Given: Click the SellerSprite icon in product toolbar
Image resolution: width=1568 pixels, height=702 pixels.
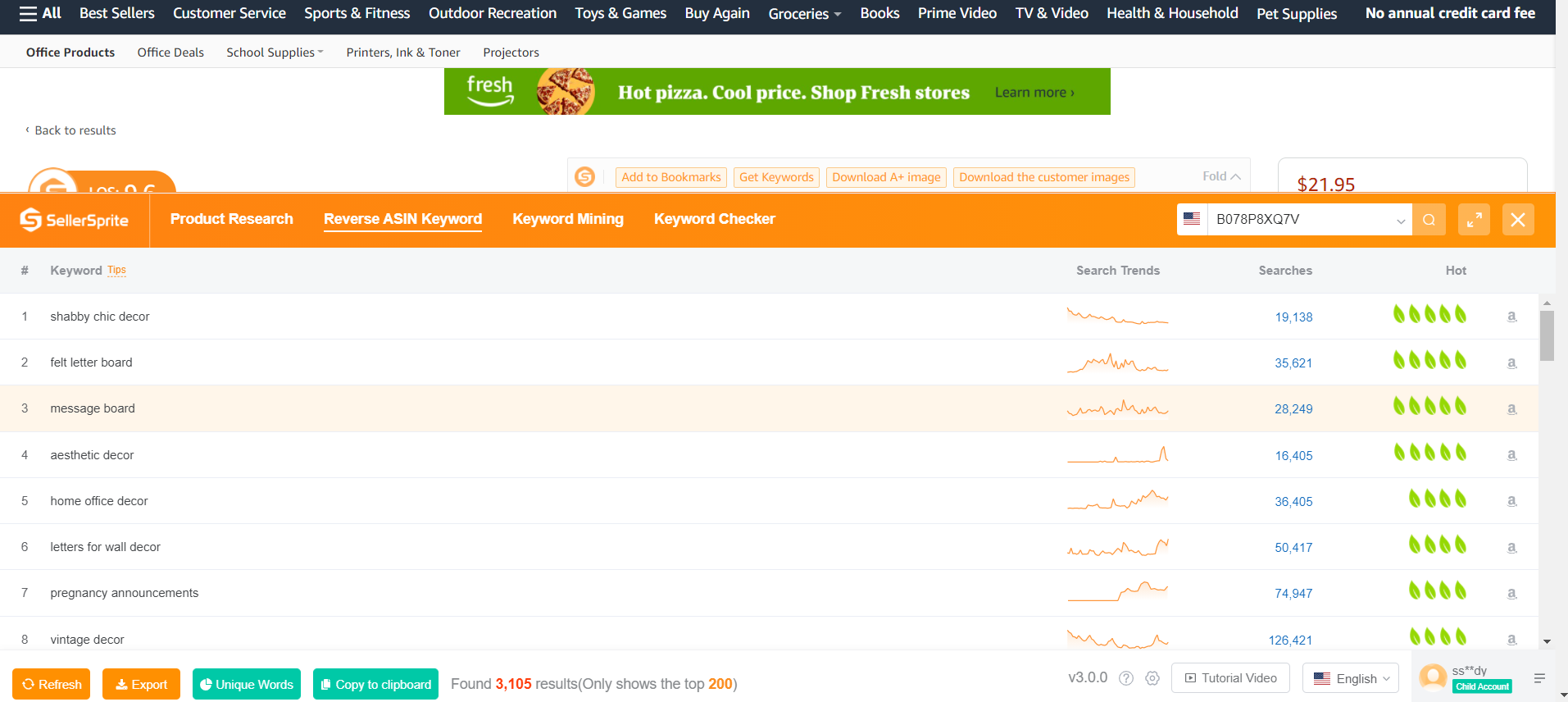Looking at the screenshot, I should (x=584, y=176).
